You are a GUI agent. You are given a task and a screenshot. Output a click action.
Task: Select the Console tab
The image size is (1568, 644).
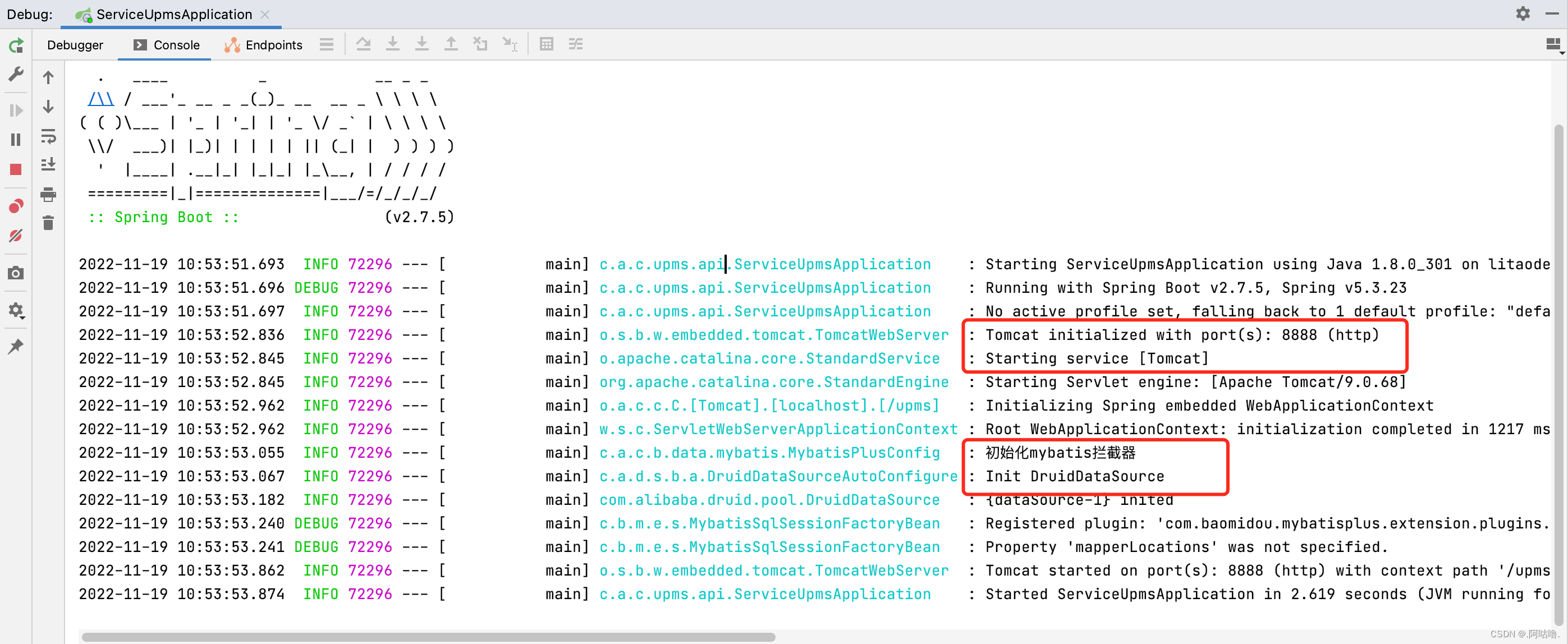pos(166,45)
